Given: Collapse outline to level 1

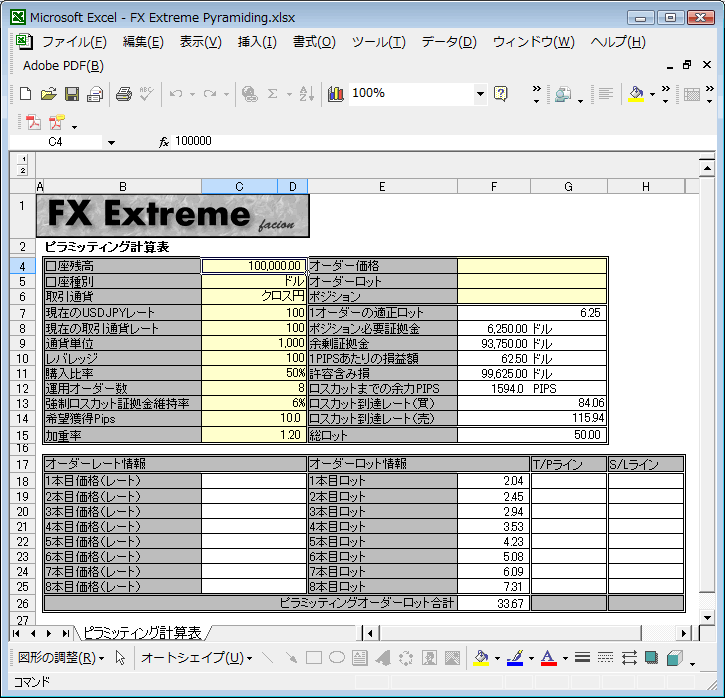Looking at the screenshot, I should (24, 159).
